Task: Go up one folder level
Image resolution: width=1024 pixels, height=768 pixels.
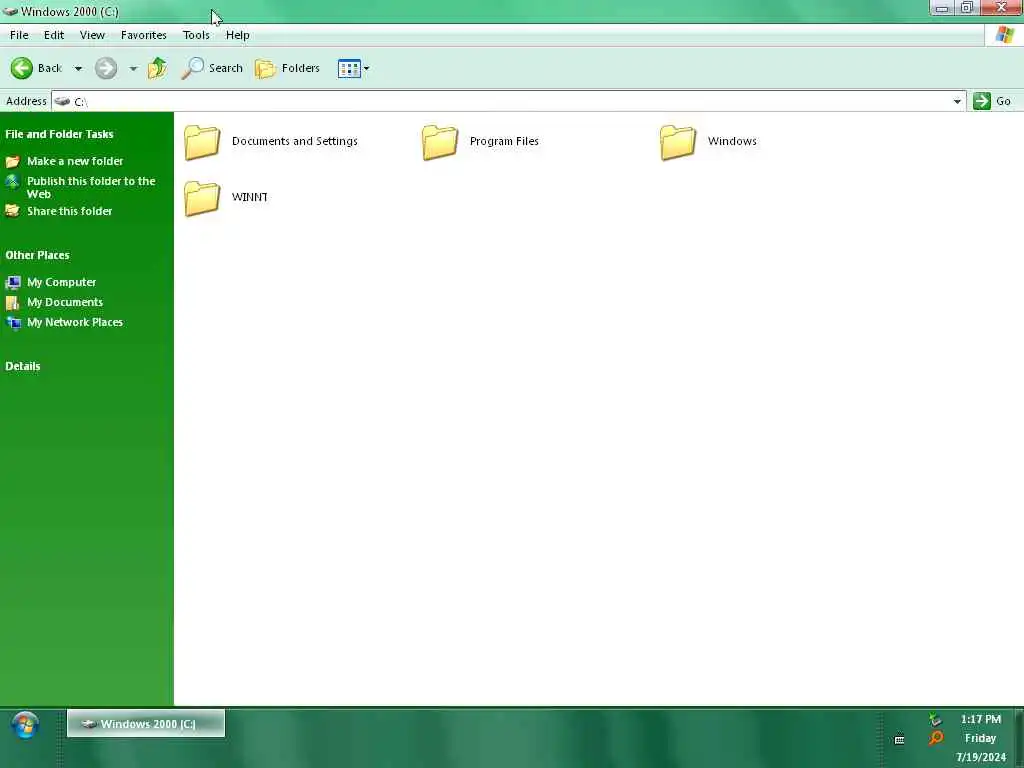Action: [x=157, y=68]
